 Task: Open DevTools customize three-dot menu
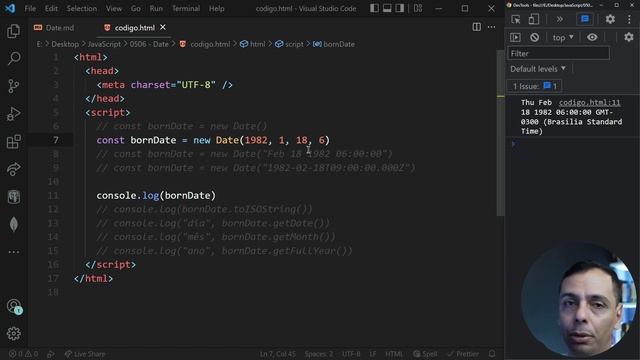tap(629, 19)
